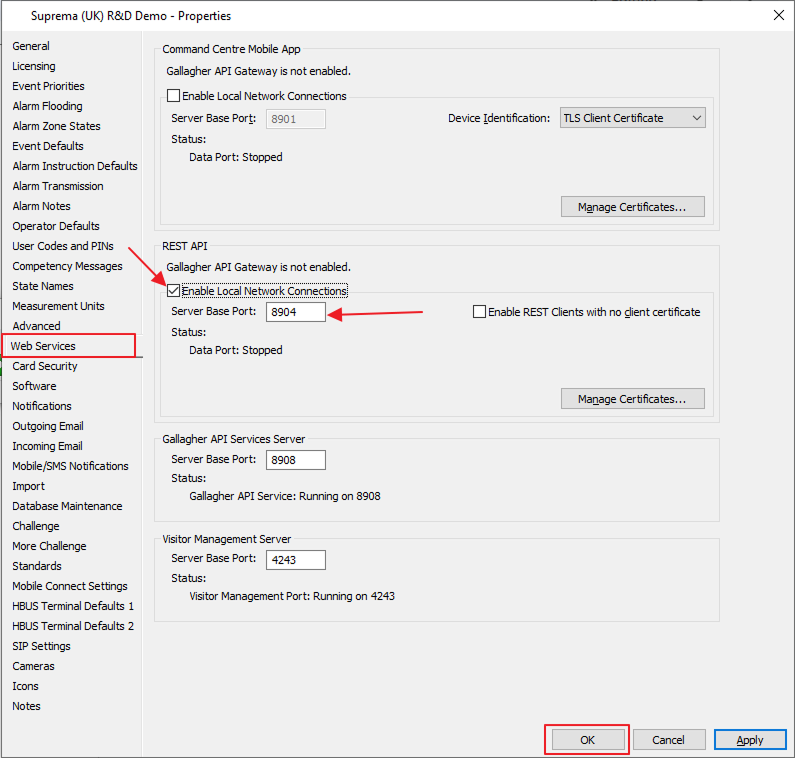Close the Properties dialog window

tap(778, 14)
